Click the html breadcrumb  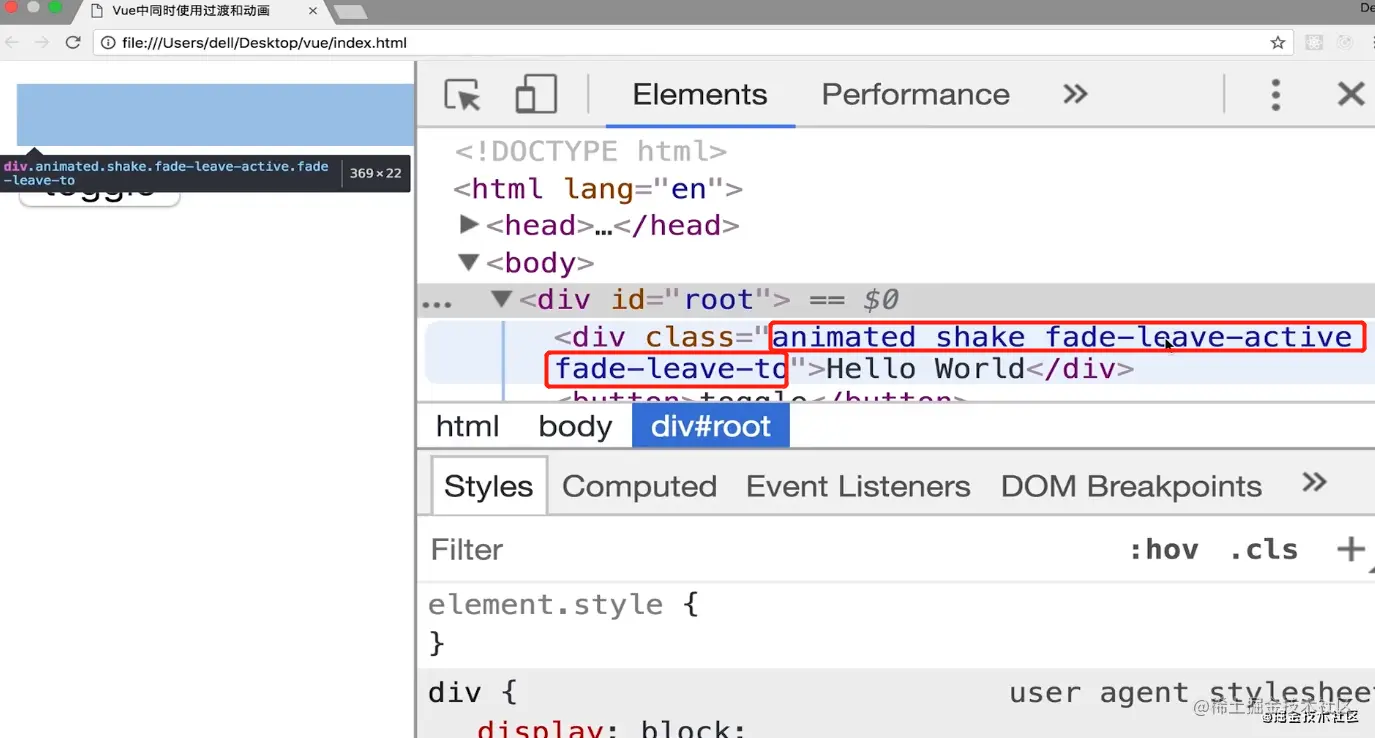click(467, 426)
